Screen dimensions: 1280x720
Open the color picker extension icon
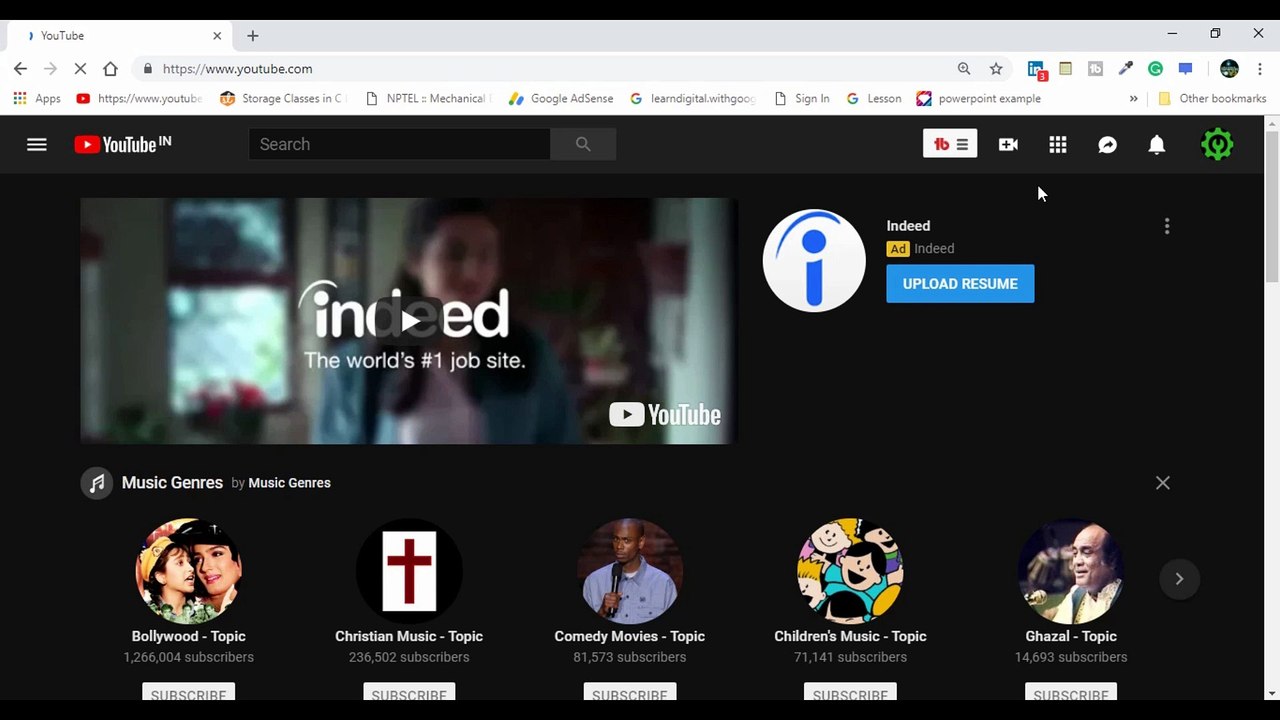coord(1126,69)
